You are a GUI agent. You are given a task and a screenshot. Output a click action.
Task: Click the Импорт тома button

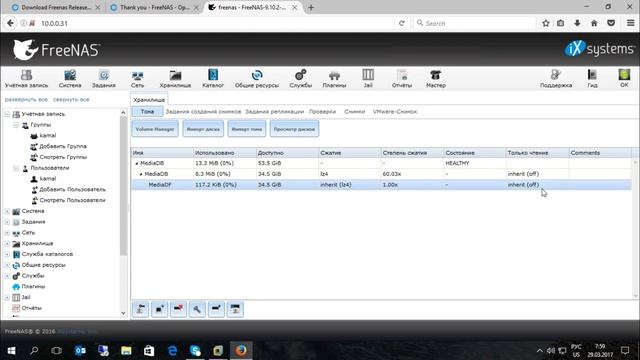pyautogui.click(x=247, y=129)
